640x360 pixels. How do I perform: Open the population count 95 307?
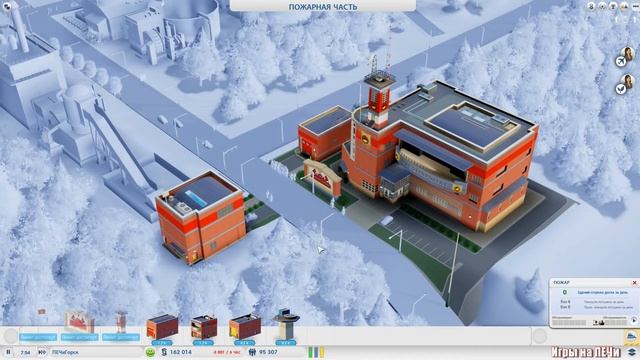[x=268, y=352]
